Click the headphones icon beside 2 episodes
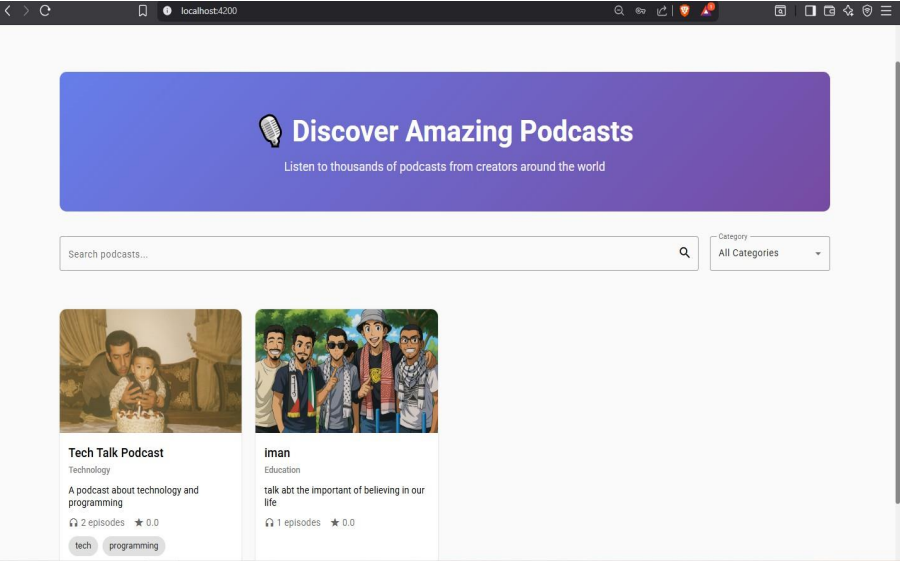 point(73,522)
